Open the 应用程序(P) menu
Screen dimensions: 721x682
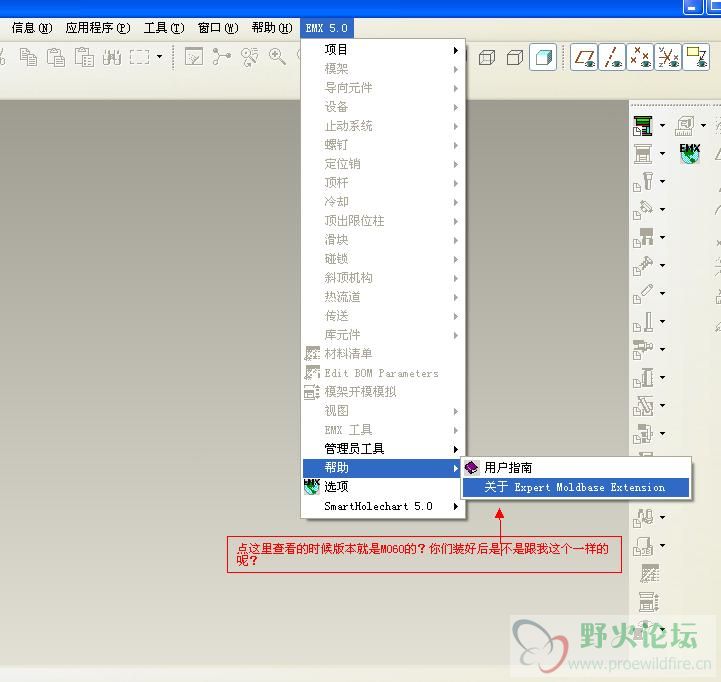point(97,28)
